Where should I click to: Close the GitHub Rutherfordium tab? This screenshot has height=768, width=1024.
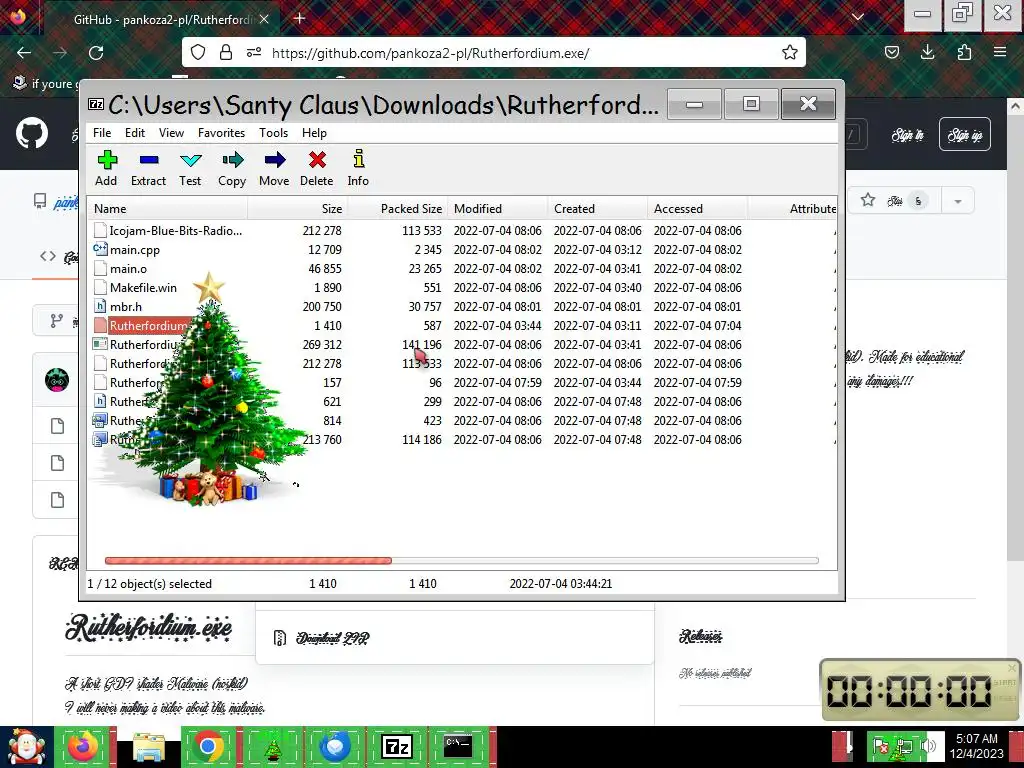point(264,20)
